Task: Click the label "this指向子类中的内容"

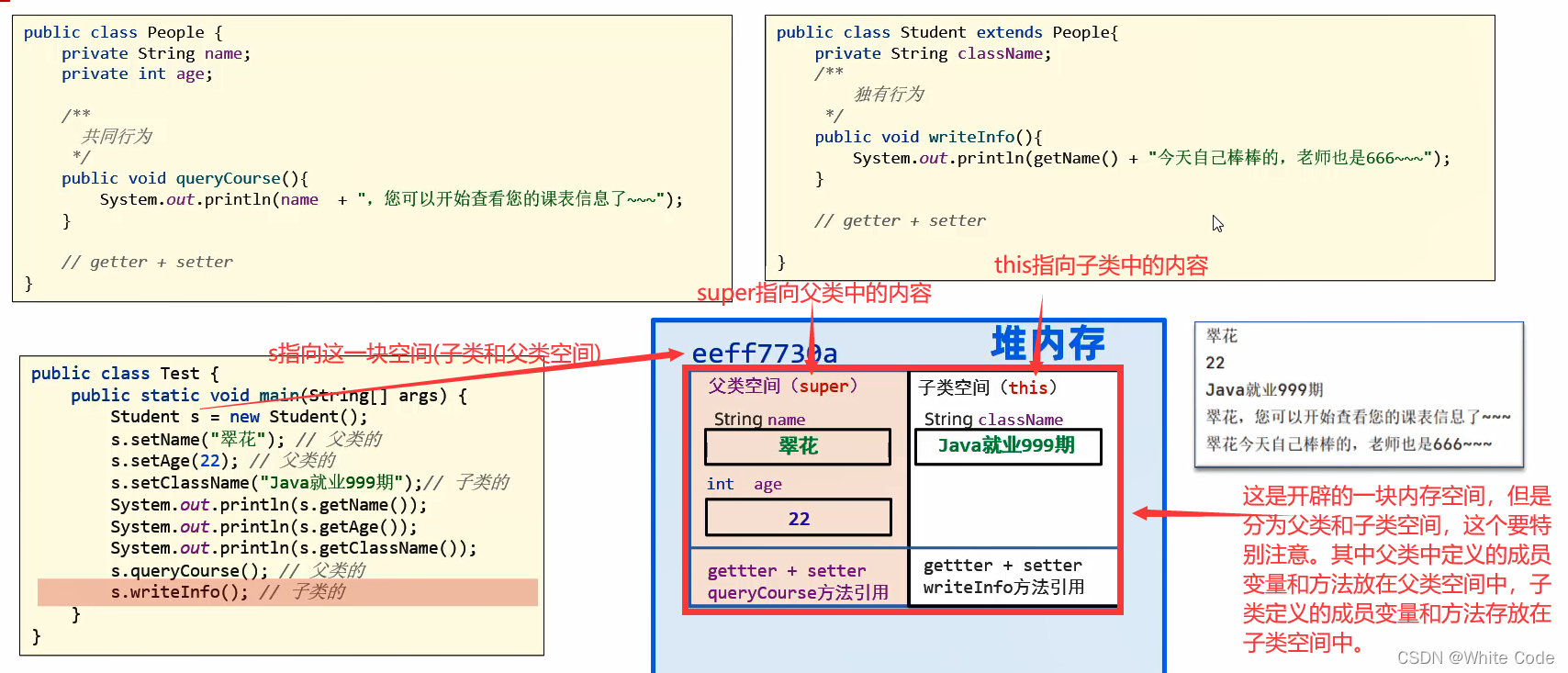Action: pyautogui.click(x=1101, y=265)
